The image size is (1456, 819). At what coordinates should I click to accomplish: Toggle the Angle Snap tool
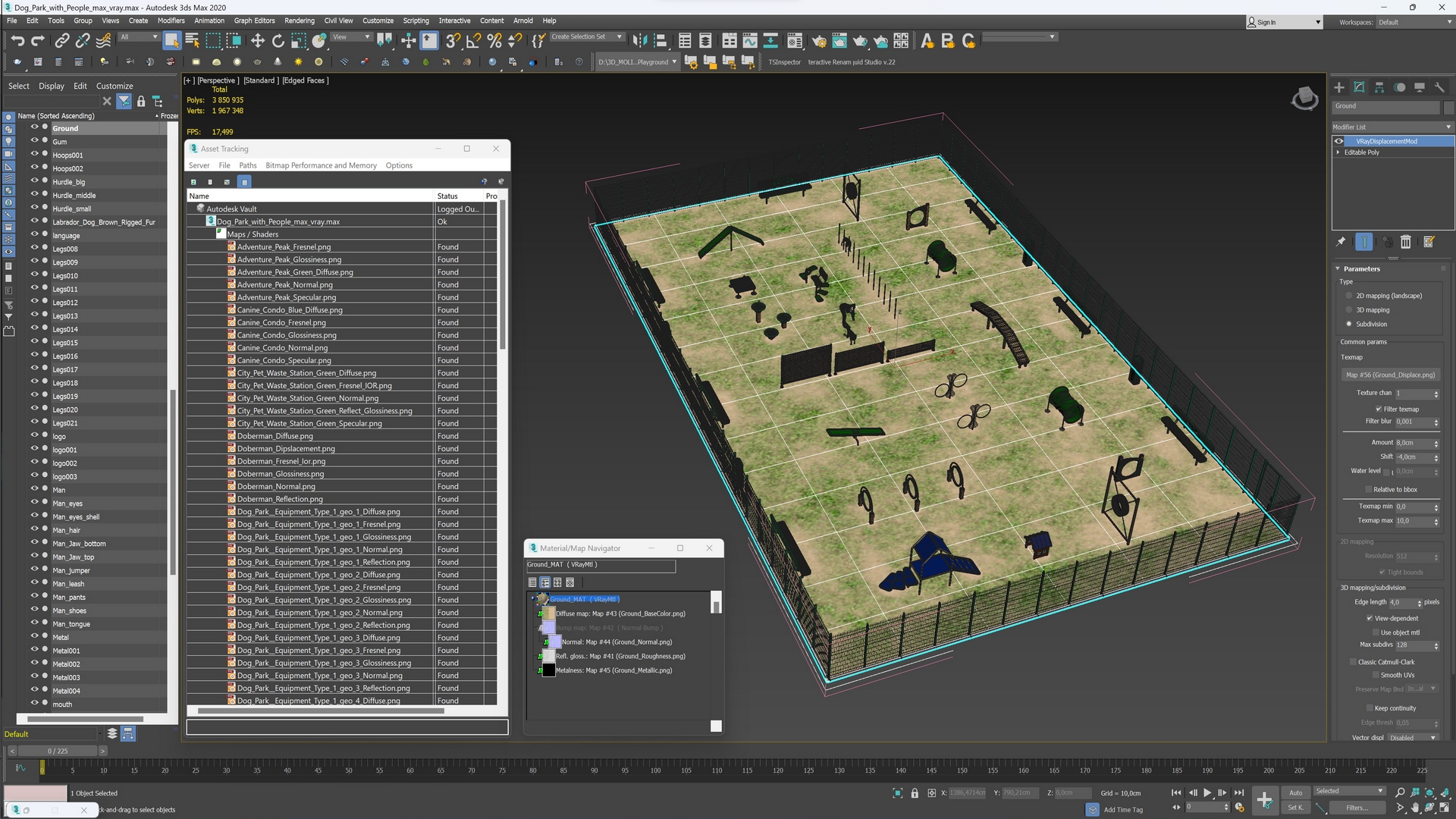coord(474,40)
